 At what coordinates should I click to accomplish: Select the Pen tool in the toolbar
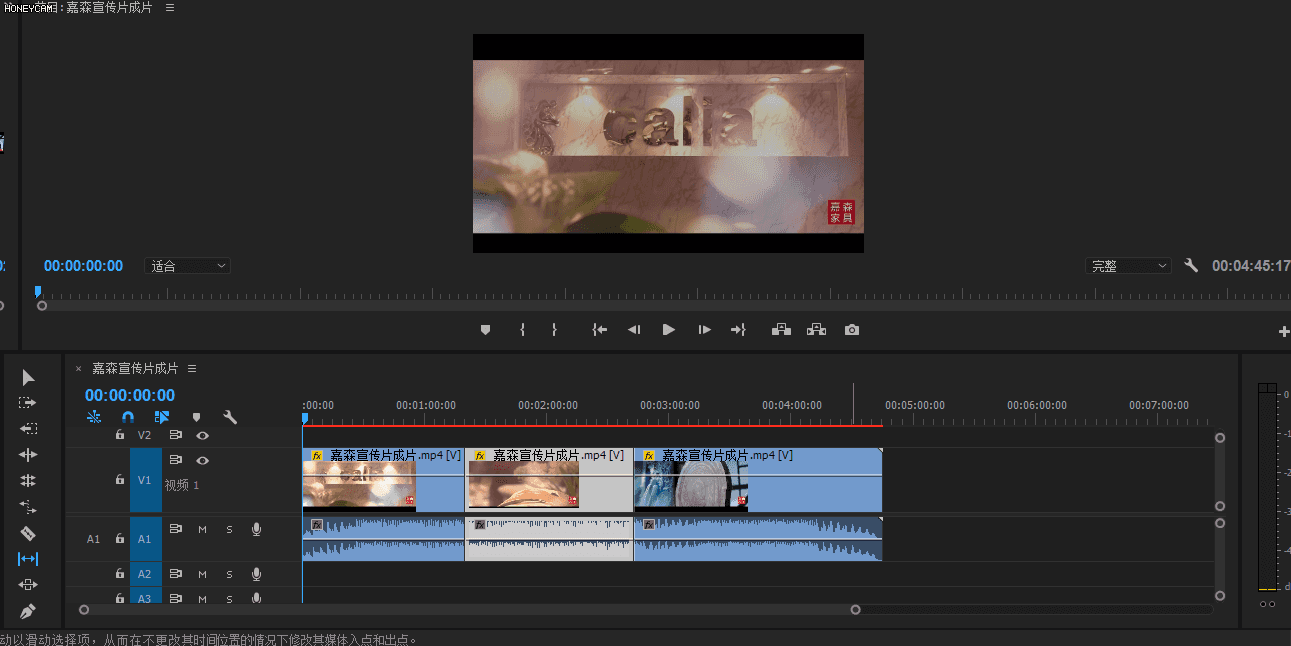(28, 611)
